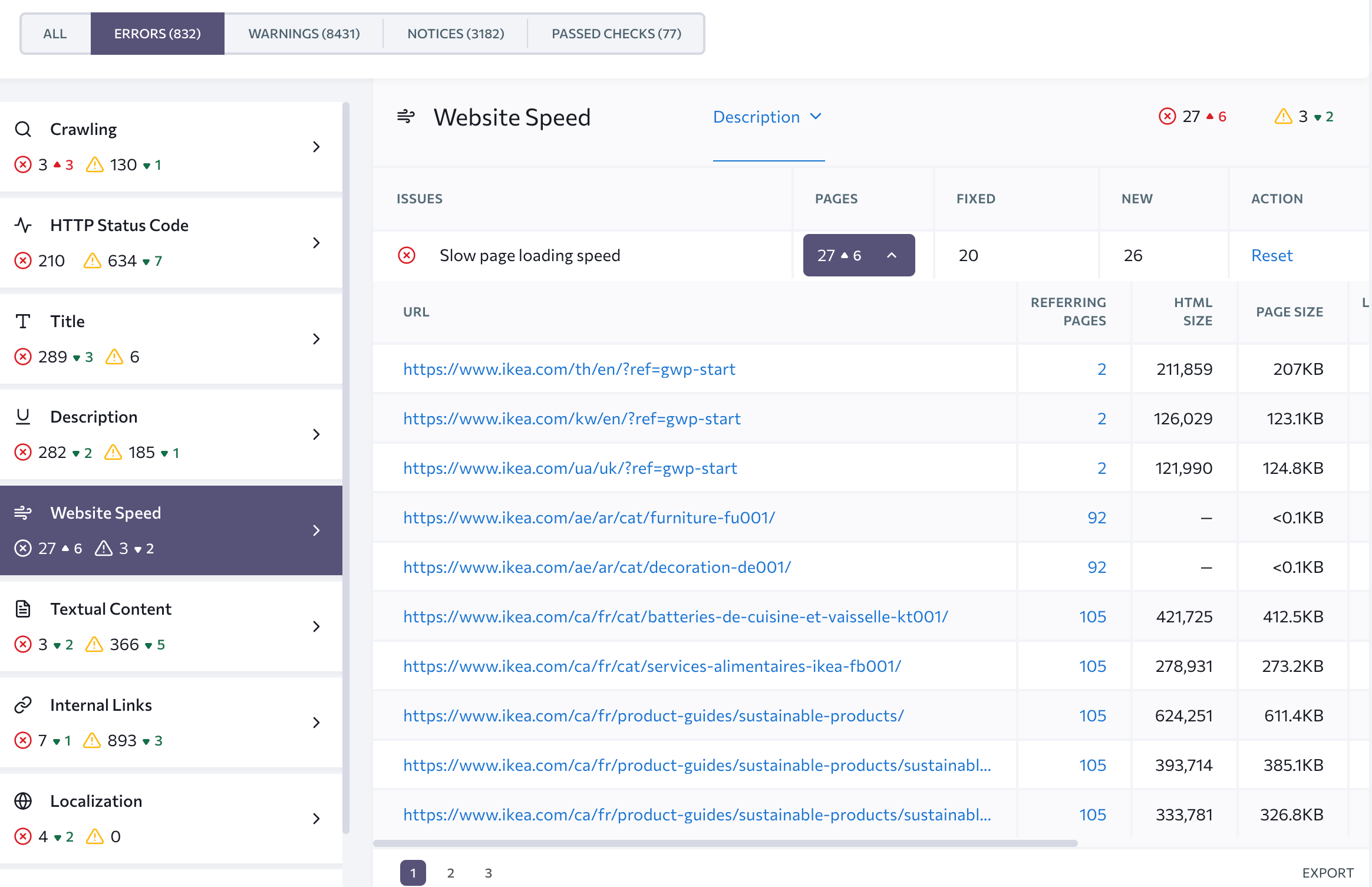Click current page 1 pagination button
The image size is (1372, 887).
tap(413, 873)
